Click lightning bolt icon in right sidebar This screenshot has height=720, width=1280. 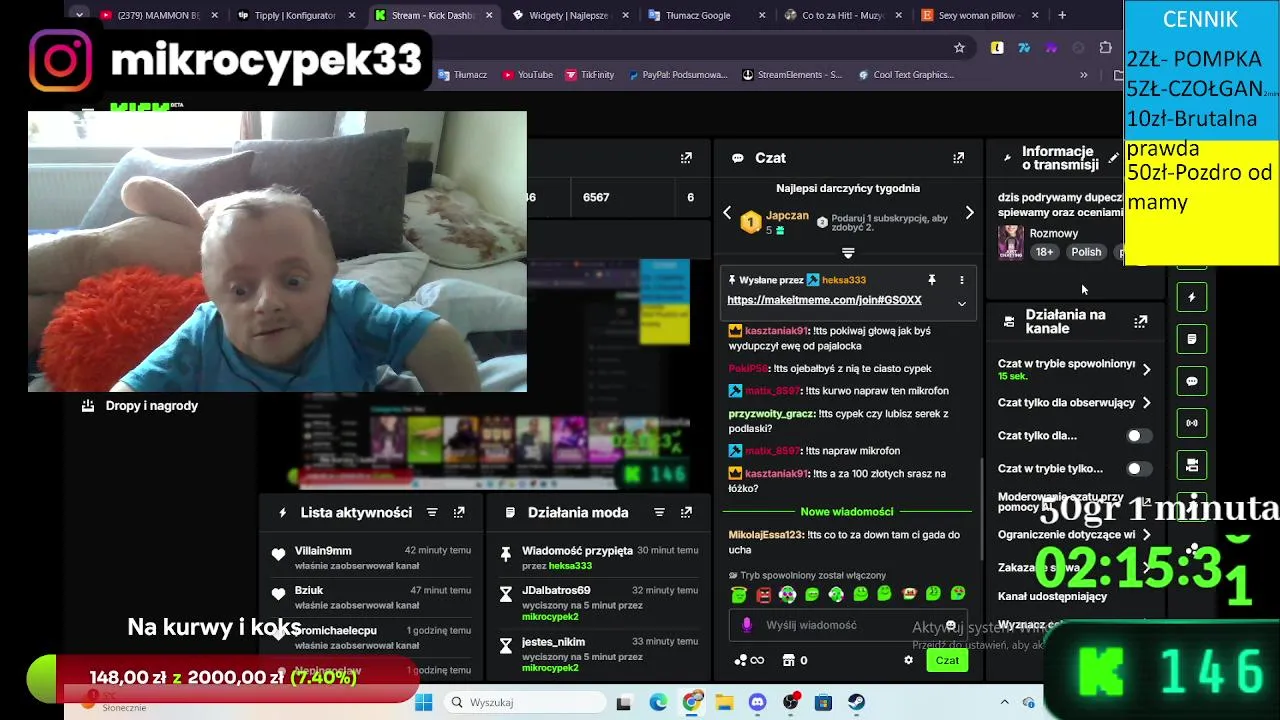point(1191,297)
